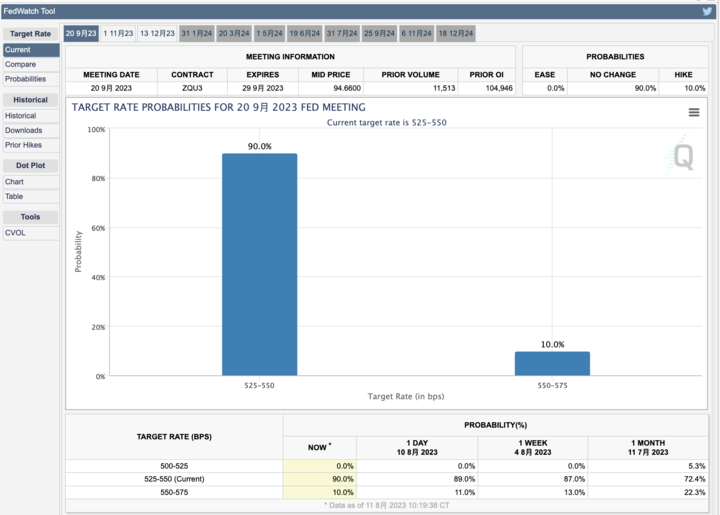
Task: Click the MEETING INFORMATION header
Action: pyautogui.click(x=290, y=57)
